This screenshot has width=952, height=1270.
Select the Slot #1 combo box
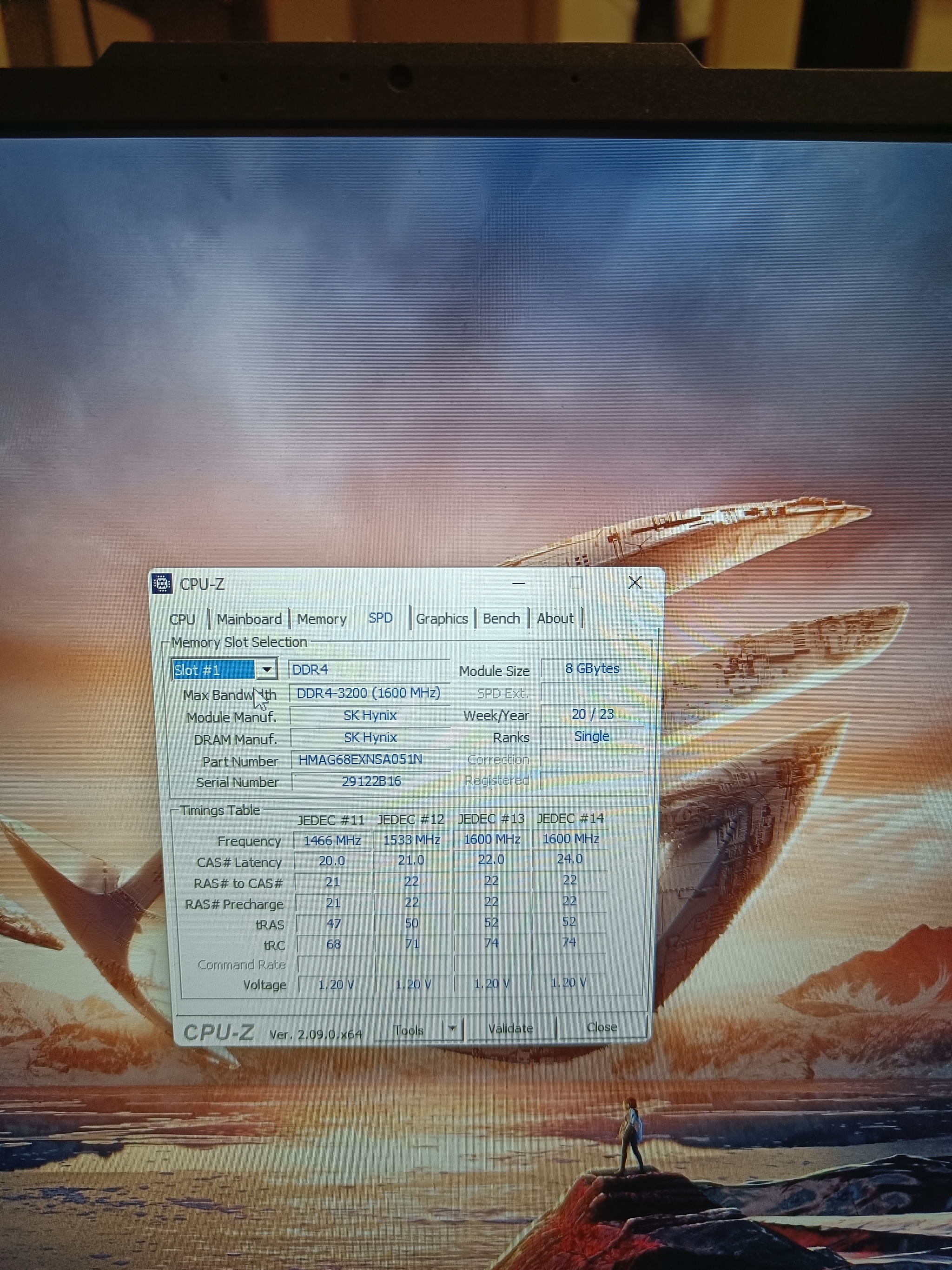[213, 670]
